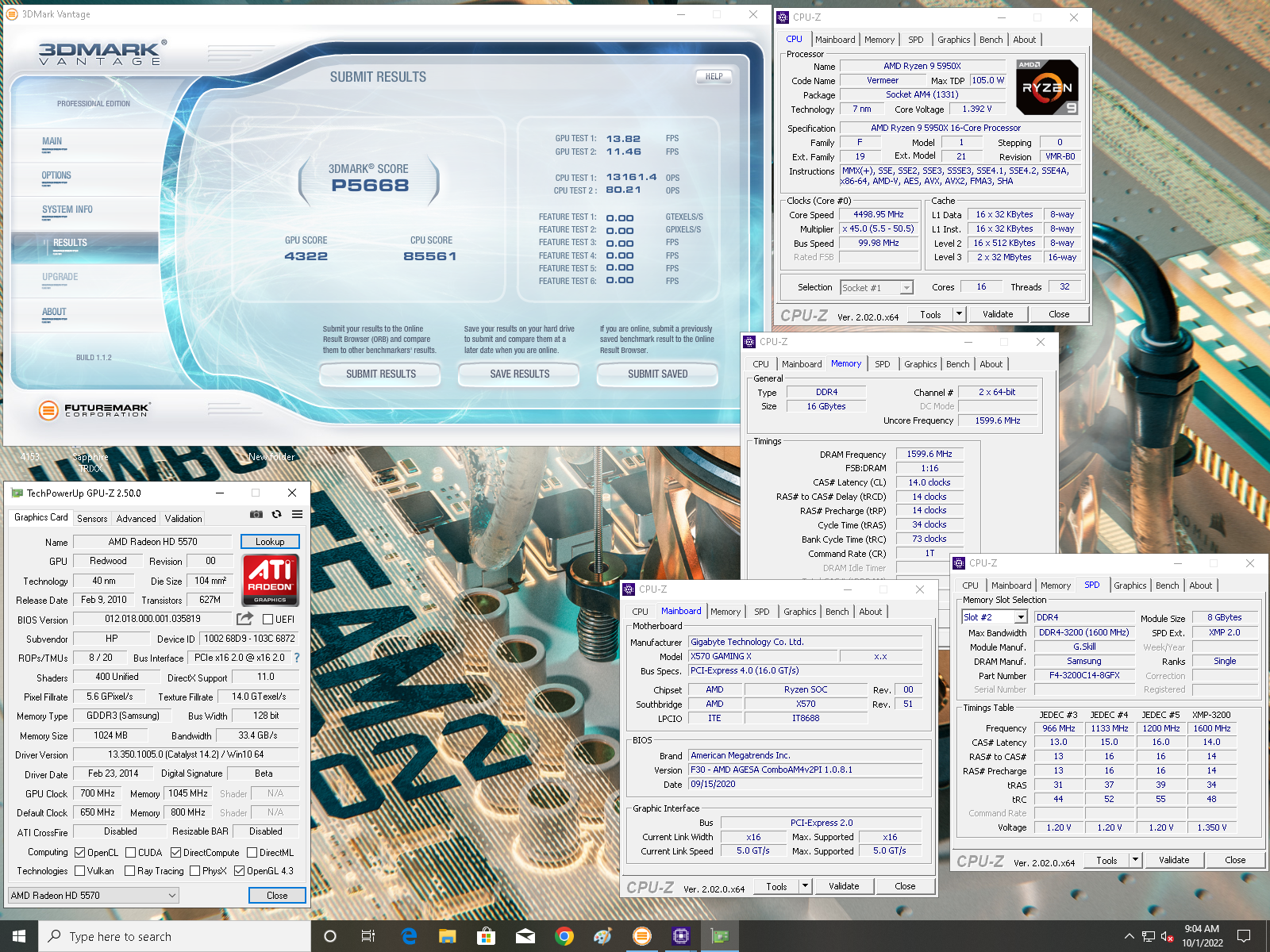Image resolution: width=1270 pixels, height=952 pixels.
Task: Expand Tools arrow in CPU-Z CPU window
Action: (x=959, y=314)
